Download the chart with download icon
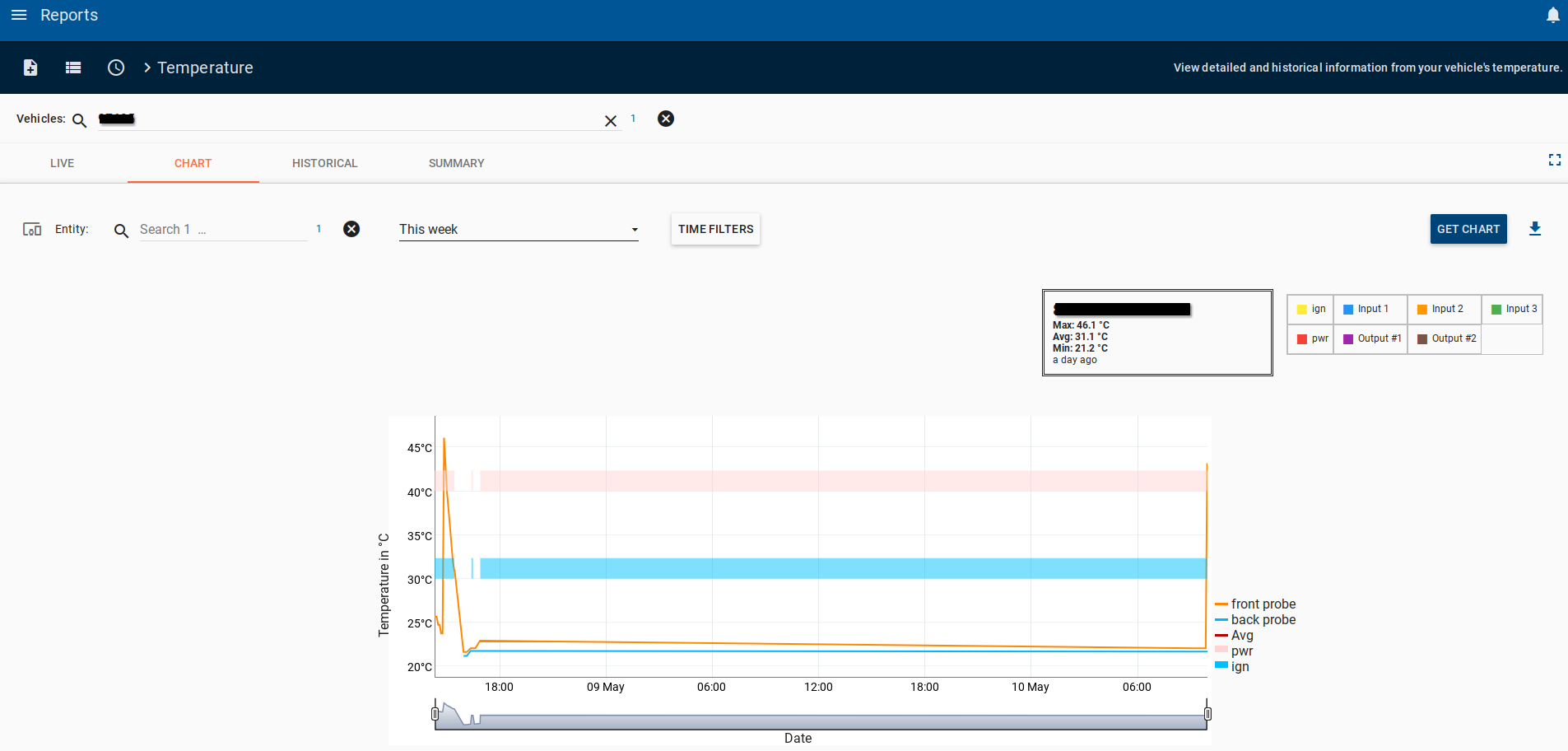1568x751 pixels. pos(1535,229)
